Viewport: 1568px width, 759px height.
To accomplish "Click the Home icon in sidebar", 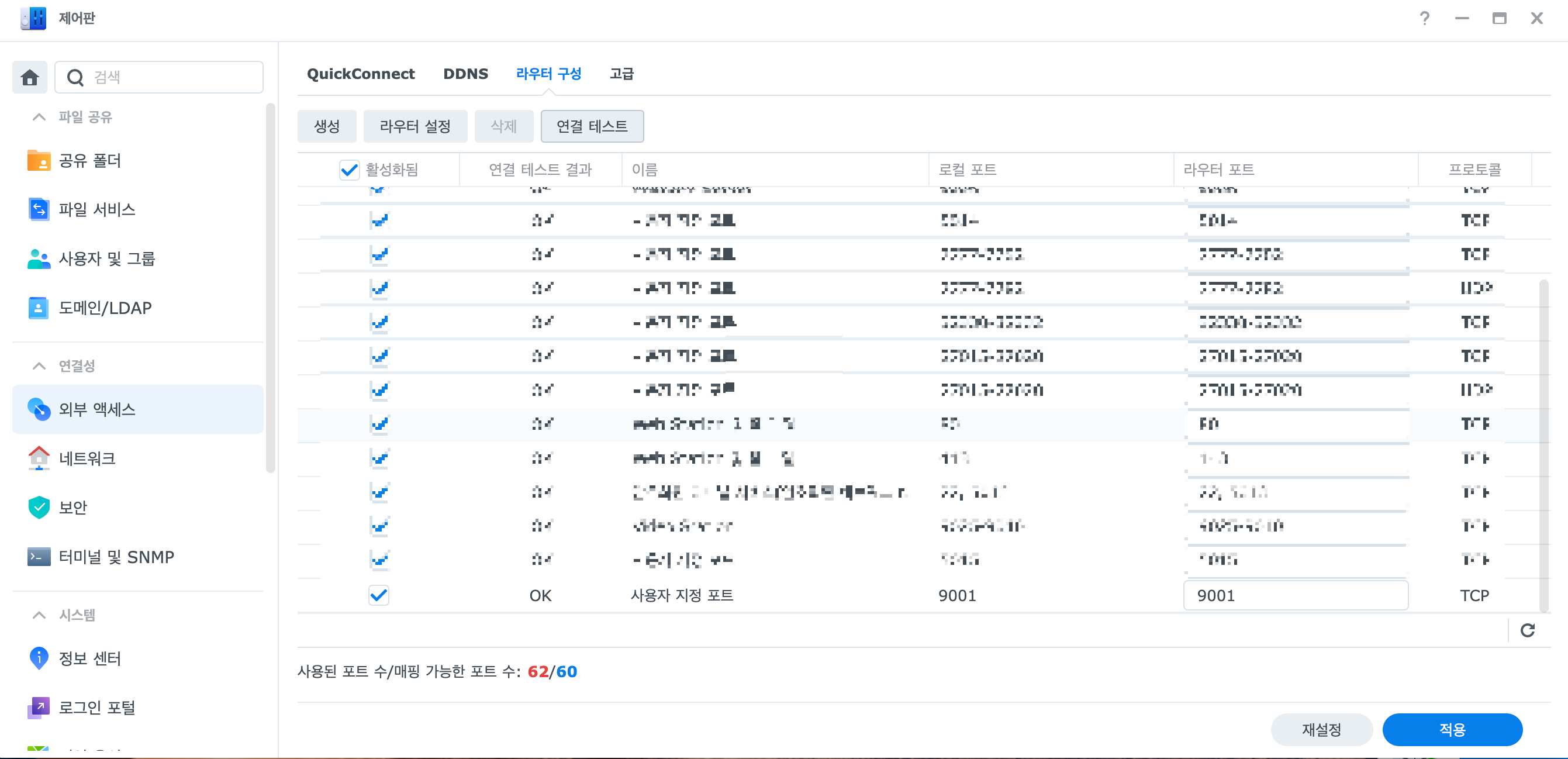I will (29, 77).
